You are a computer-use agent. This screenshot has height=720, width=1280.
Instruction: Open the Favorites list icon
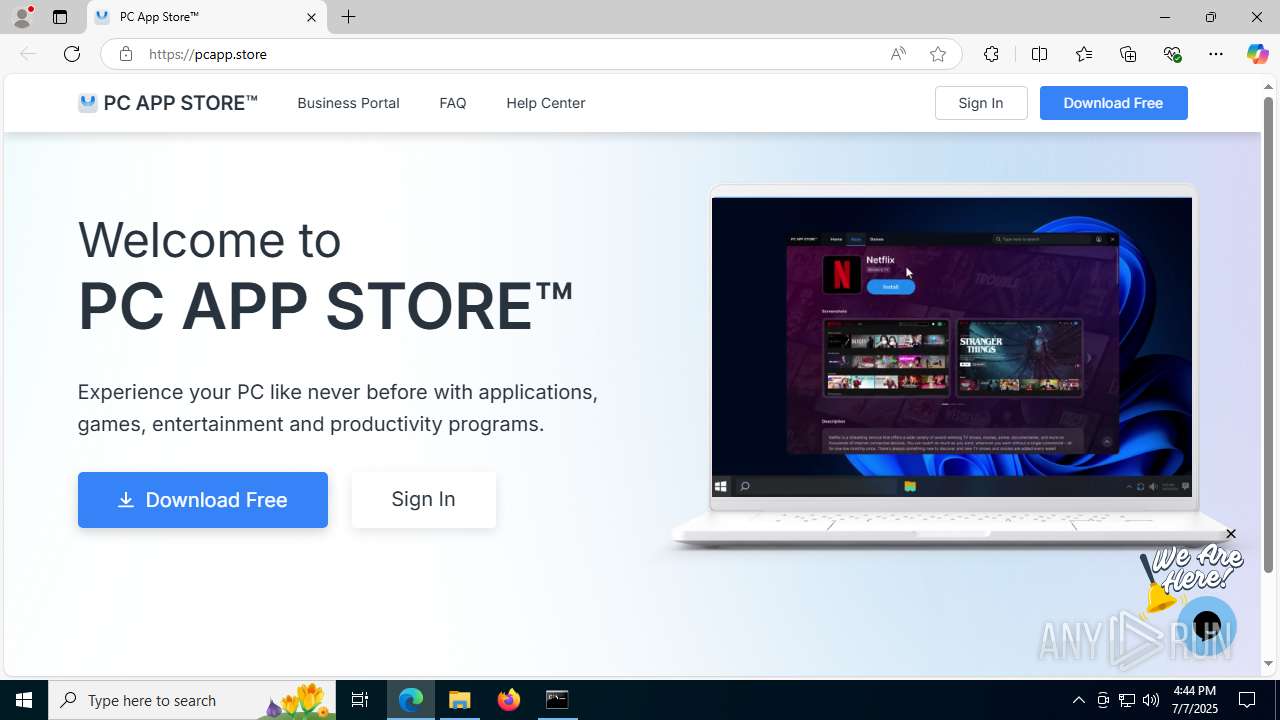1084,54
